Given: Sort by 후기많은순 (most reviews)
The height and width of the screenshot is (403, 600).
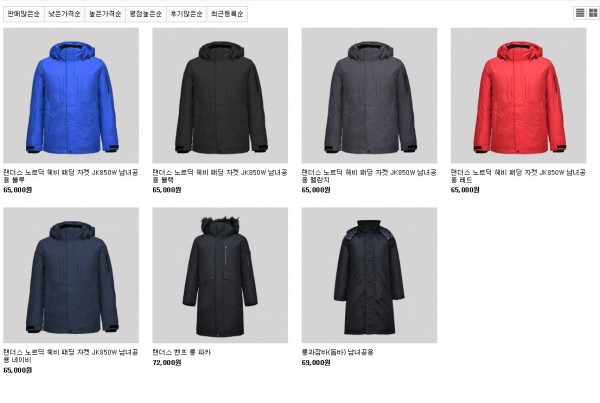Looking at the screenshot, I should (x=186, y=14).
